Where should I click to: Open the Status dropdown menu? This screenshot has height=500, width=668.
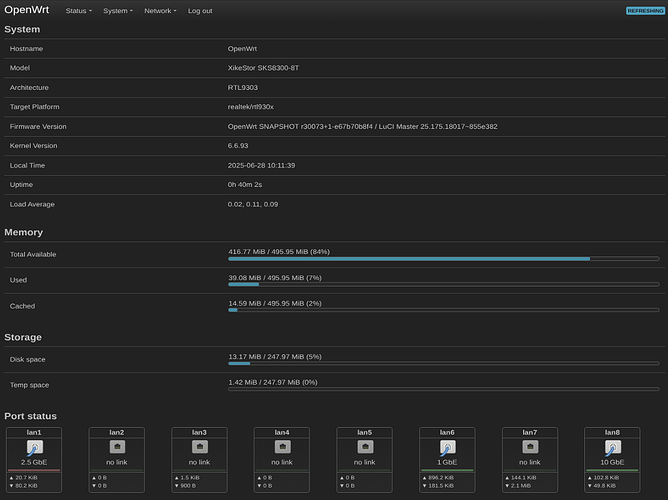click(x=79, y=11)
